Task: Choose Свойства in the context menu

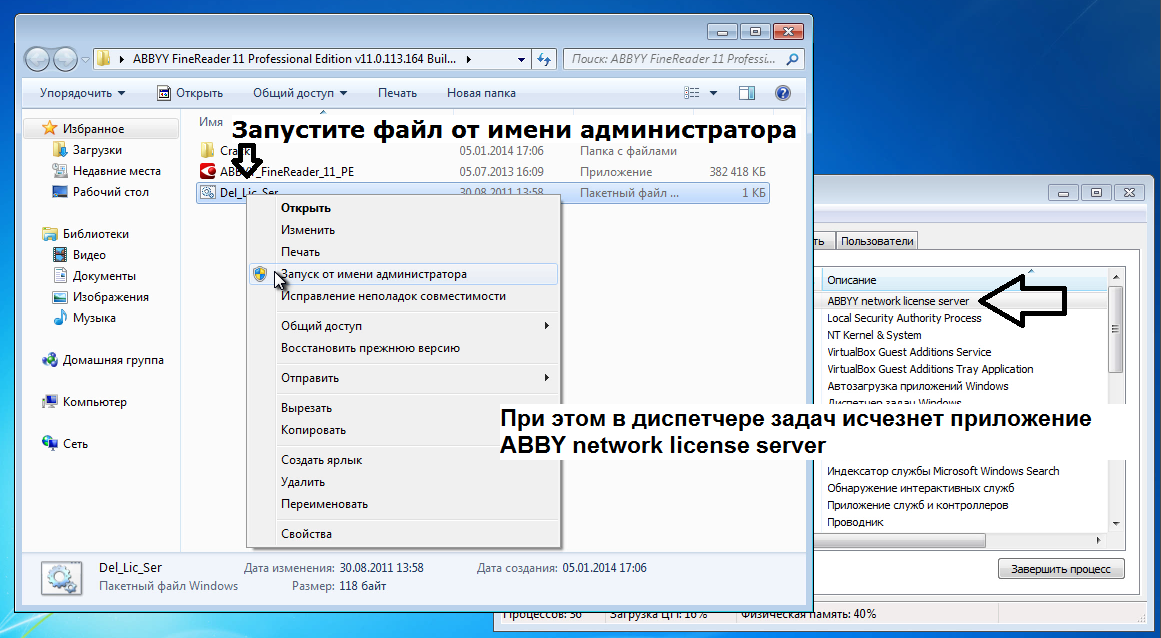Action: 306,534
